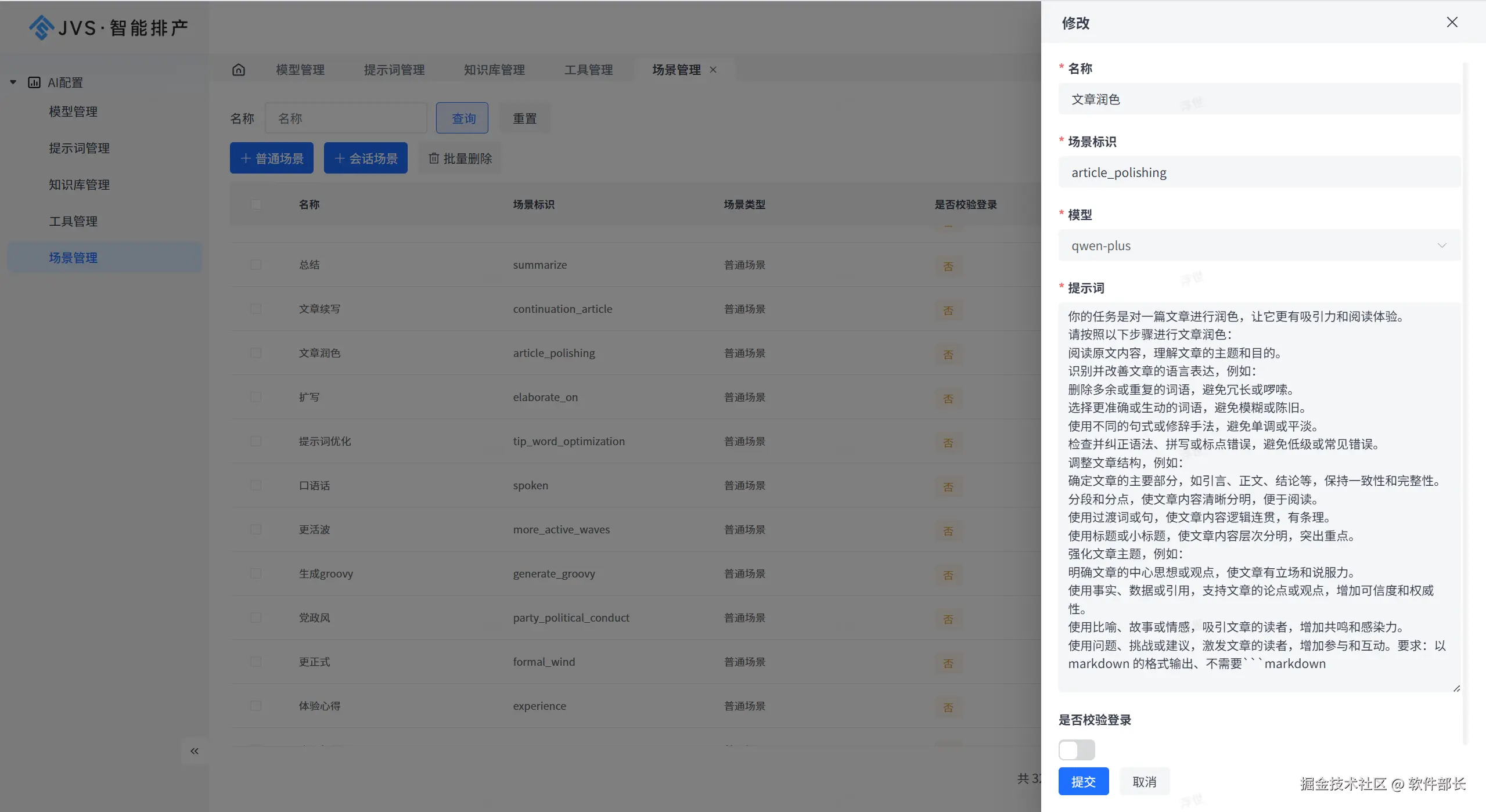The height and width of the screenshot is (812, 1486).
Task: Click the home icon tab
Action: (x=239, y=70)
